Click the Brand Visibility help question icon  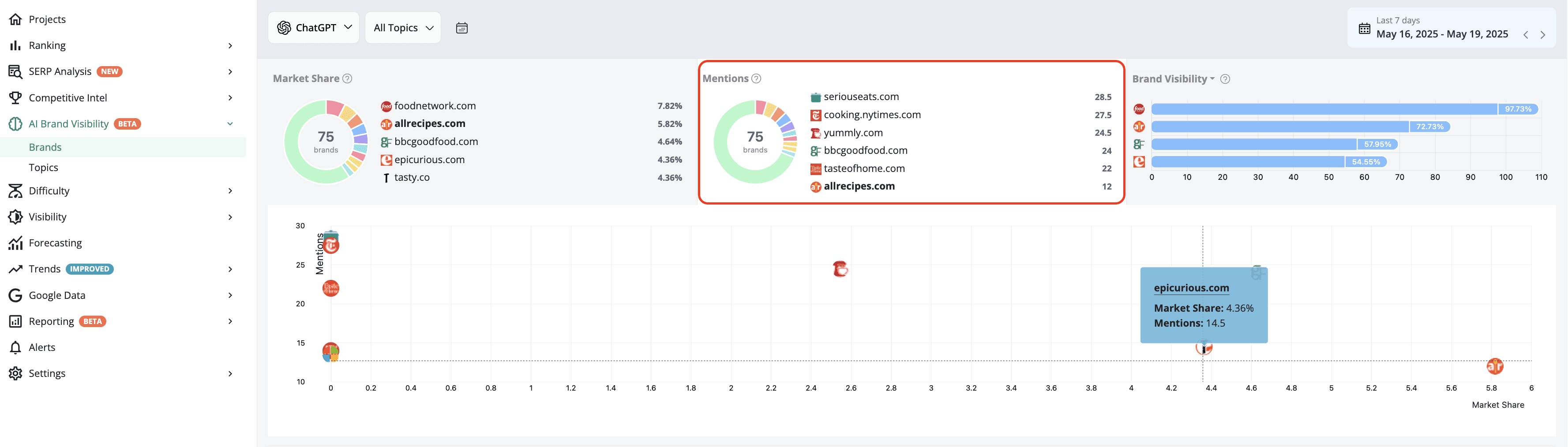pyautogui.click(x=1225, y=79)
